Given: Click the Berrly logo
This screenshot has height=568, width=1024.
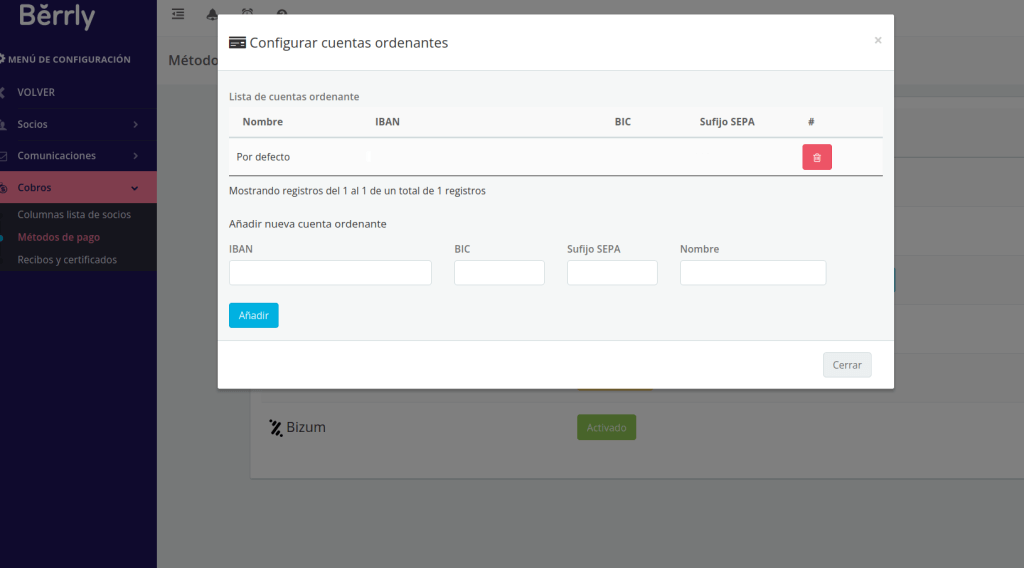Looking at the screenshot, I should (x=57, y=16).
